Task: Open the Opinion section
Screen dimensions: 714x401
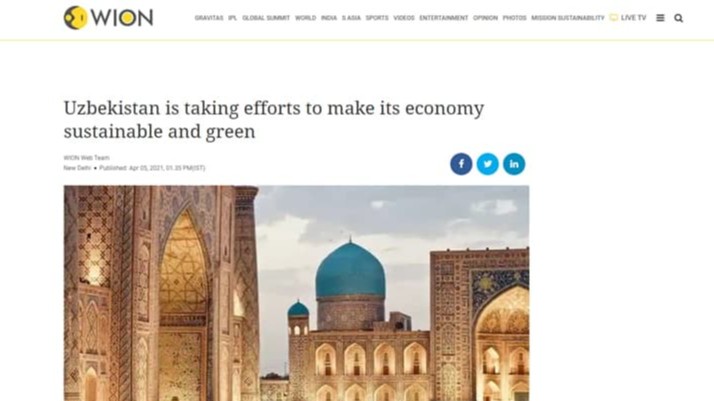Action: tap(485, 18)
